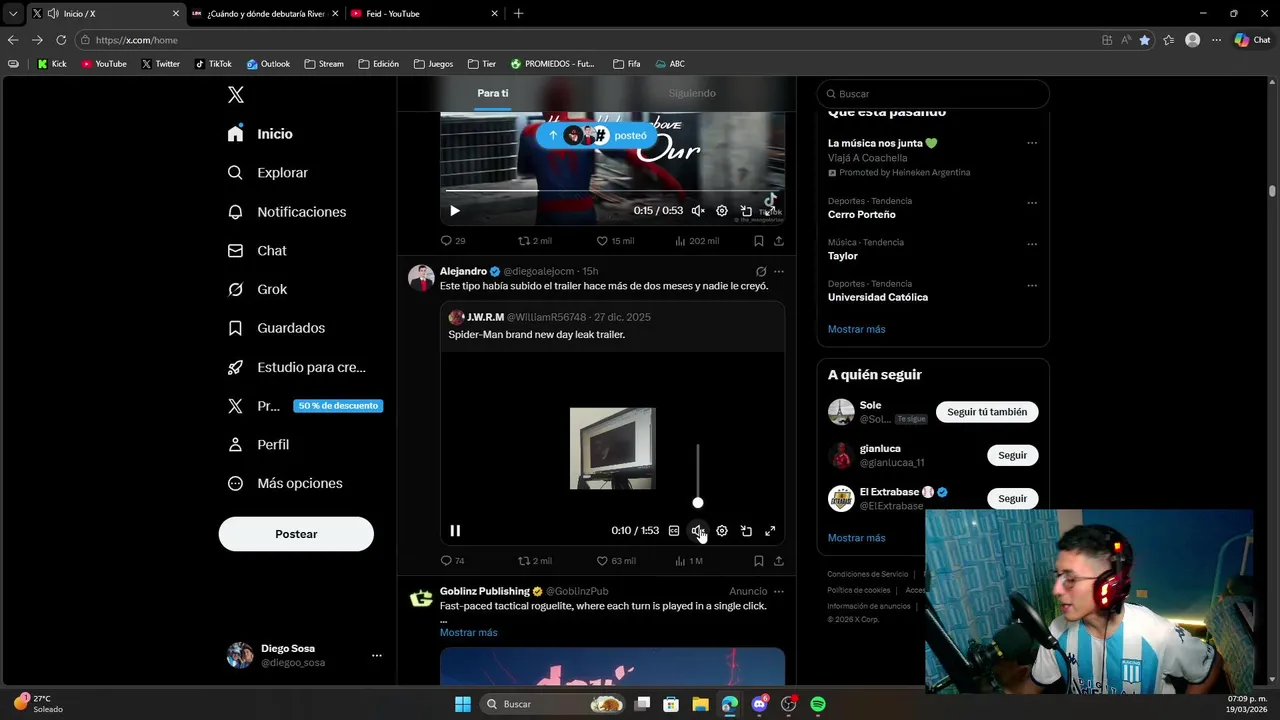
Task: Open J.W.R.M quoted post author
Action: (x=485, y=317)
